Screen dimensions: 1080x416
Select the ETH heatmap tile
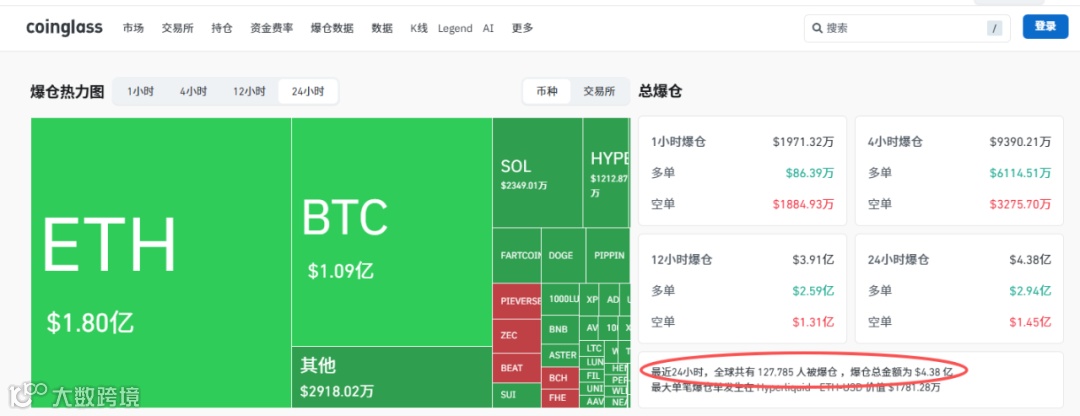(160, 262)
